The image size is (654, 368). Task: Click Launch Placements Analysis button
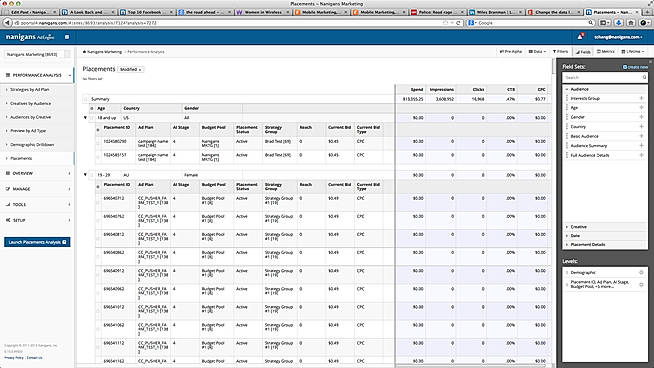[x=37, y=242]
